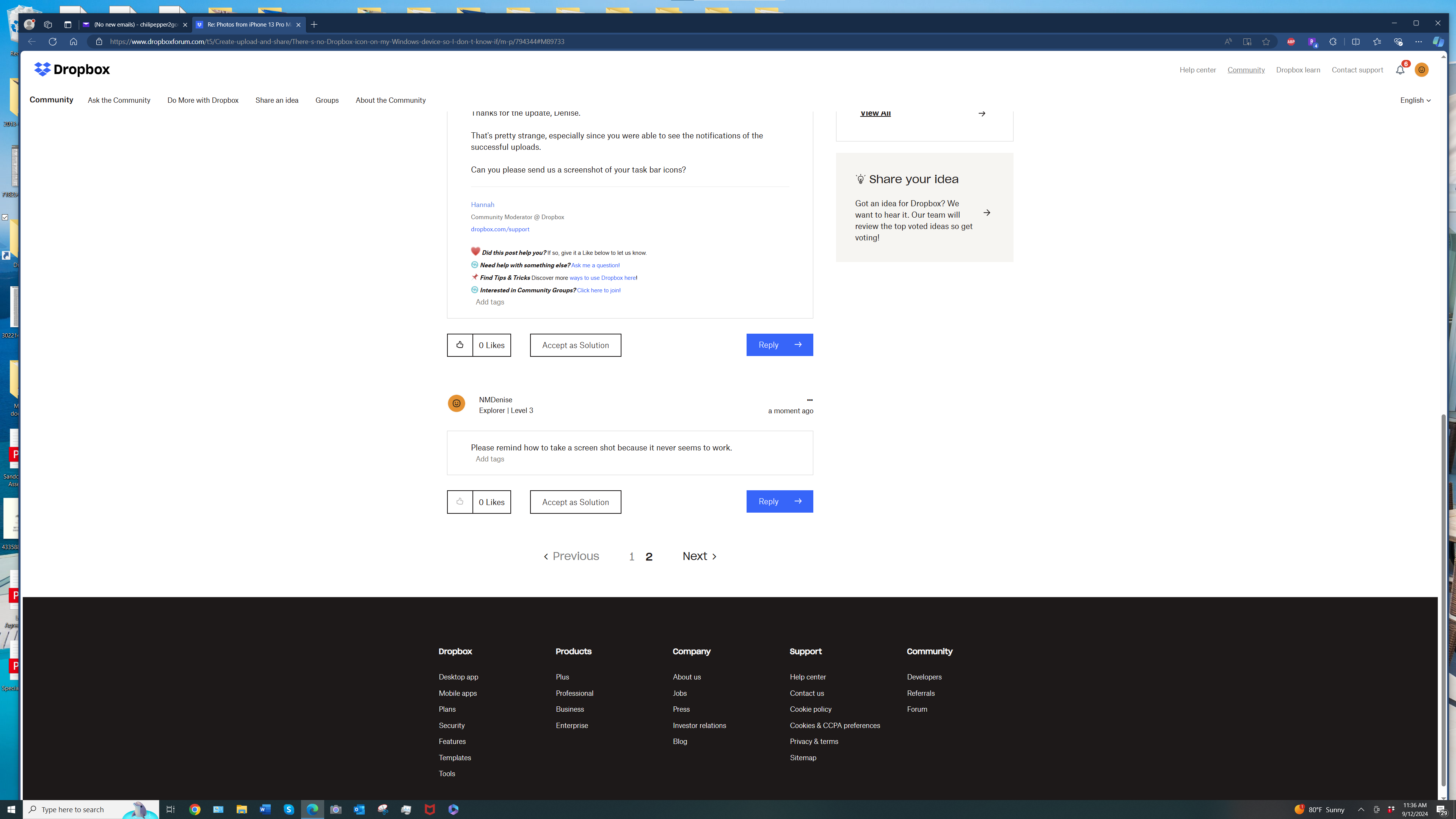Go to Next page of replies
This screenshot has width=1456, height=819.
699,556
